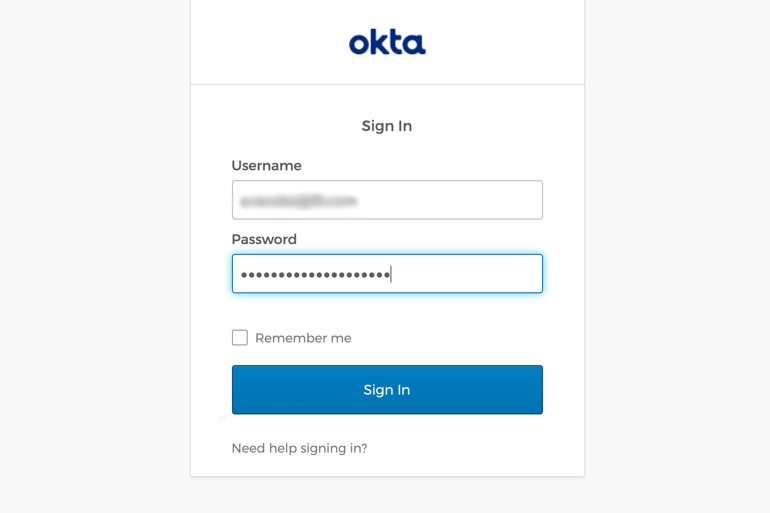
Task: Click the word "help" in the help link
Action: click(284, 448)
